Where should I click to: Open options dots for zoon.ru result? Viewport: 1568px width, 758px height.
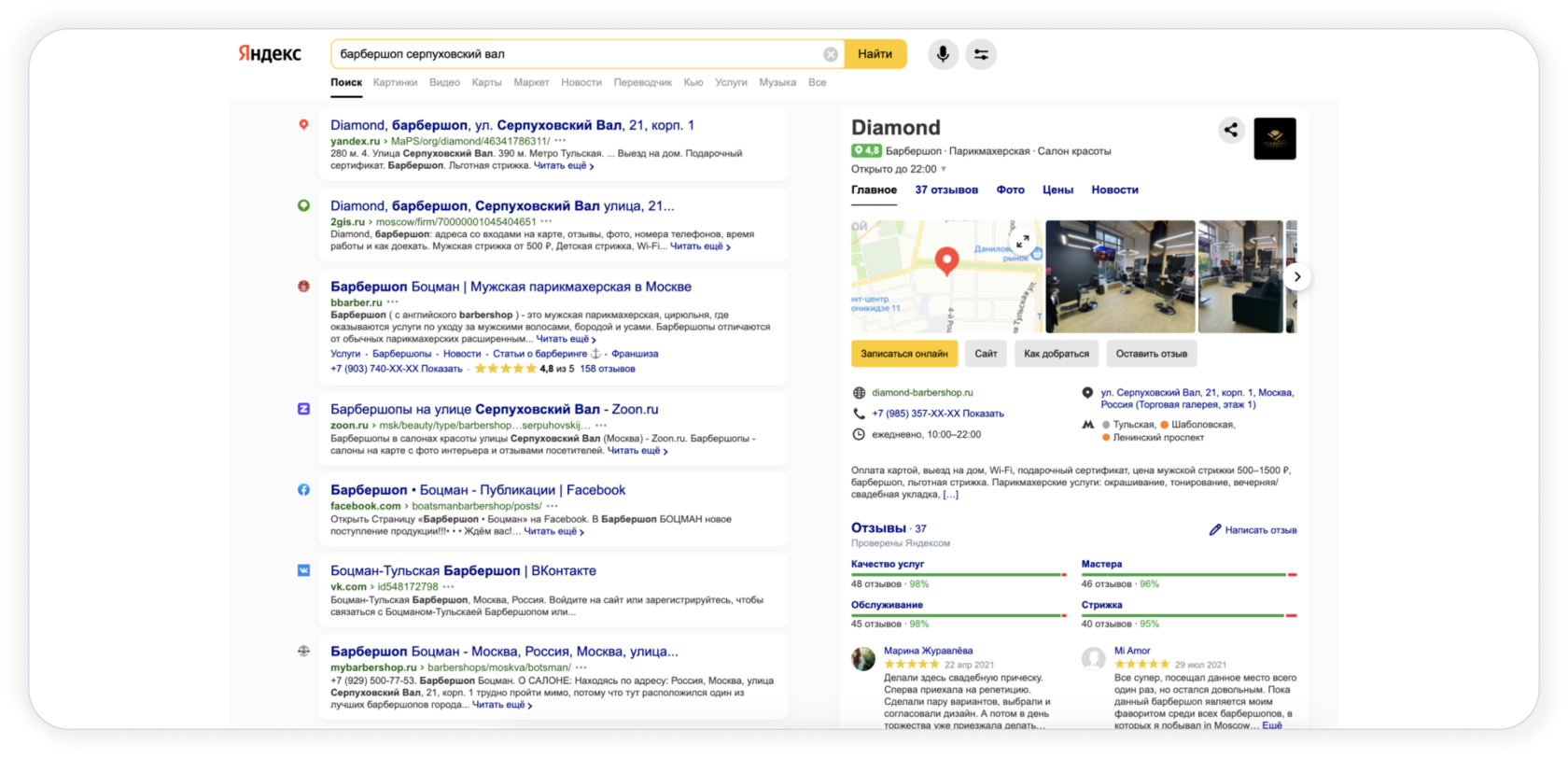coord(601,425)
